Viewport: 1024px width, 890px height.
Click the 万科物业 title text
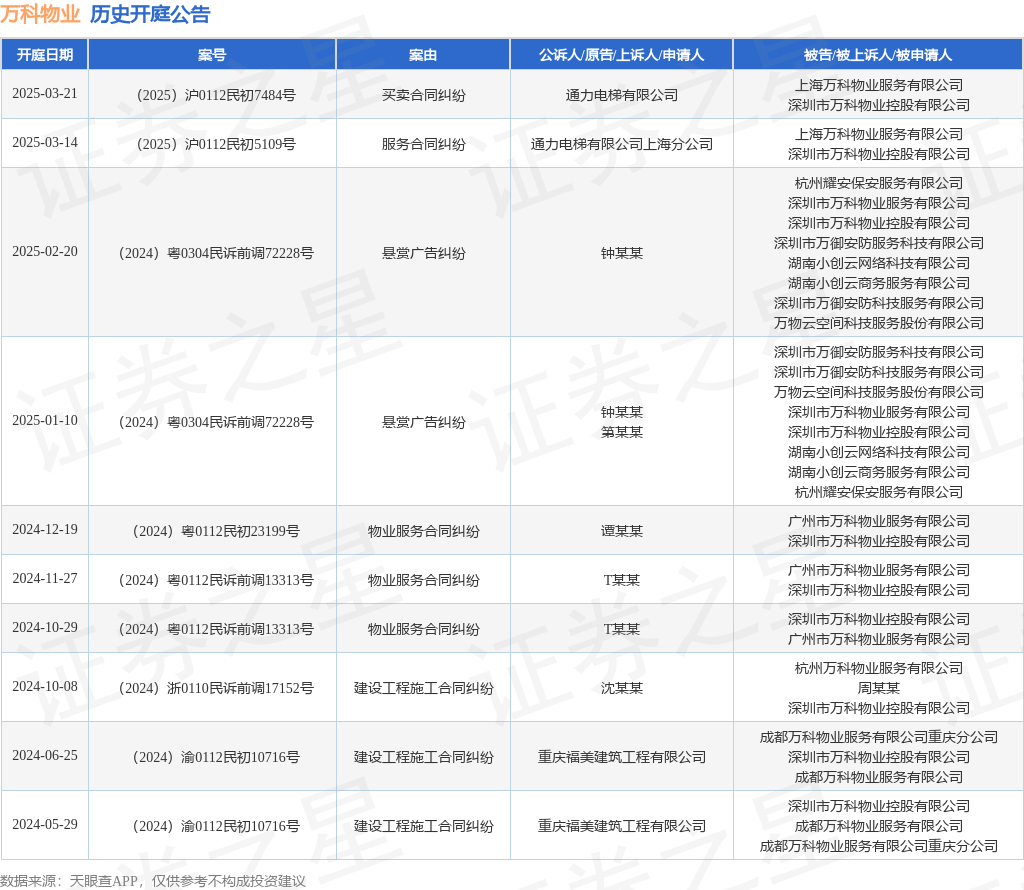[40, 14]
